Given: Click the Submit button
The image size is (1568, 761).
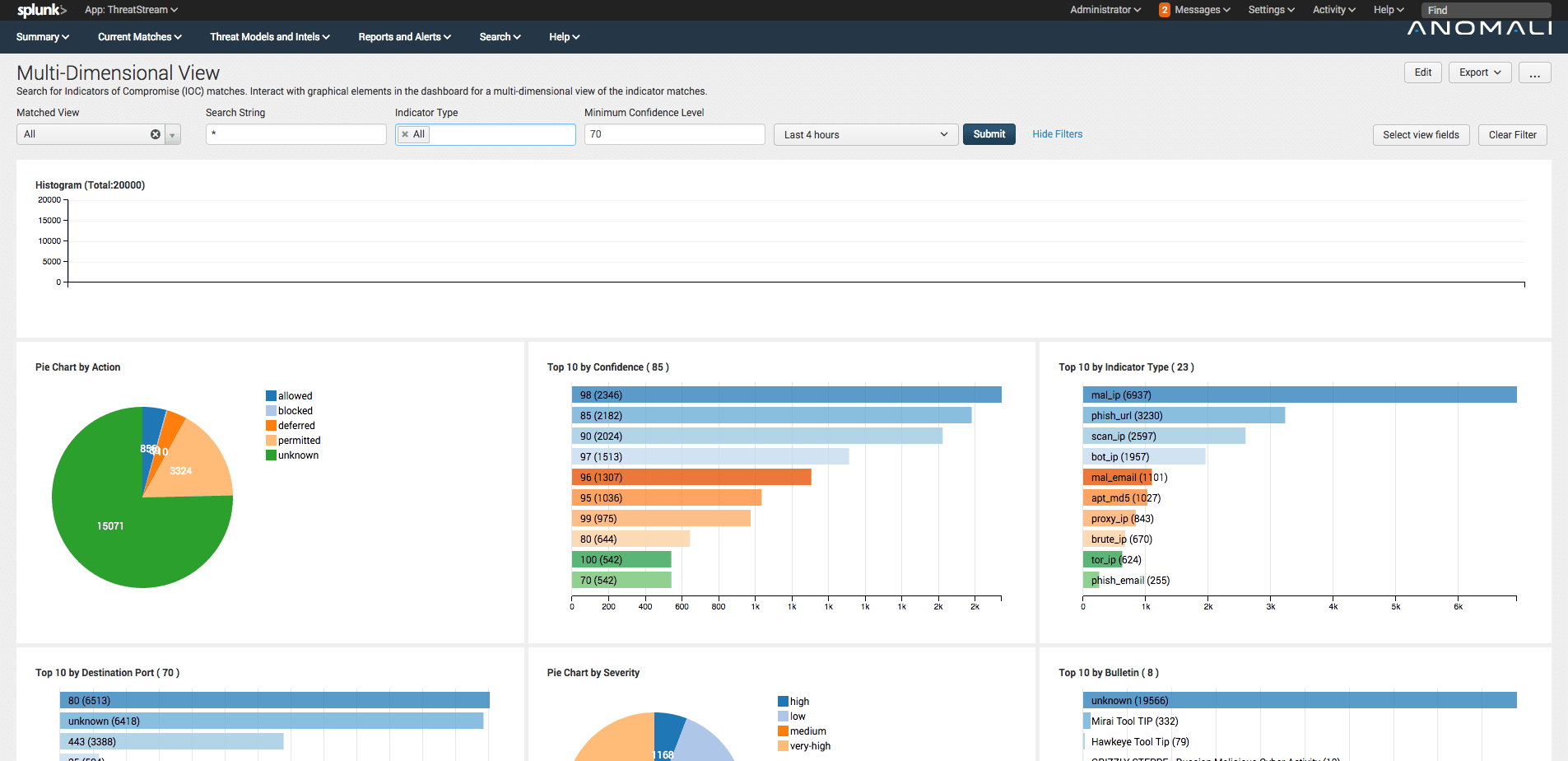Looking at the screenshot, I should (989, 133).
